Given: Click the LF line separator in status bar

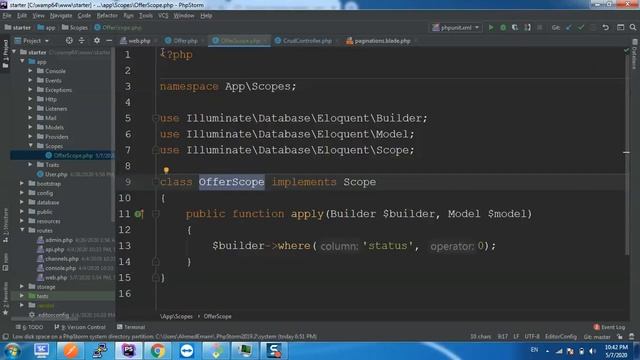Looking at the screenshot, I should point(516,337).
